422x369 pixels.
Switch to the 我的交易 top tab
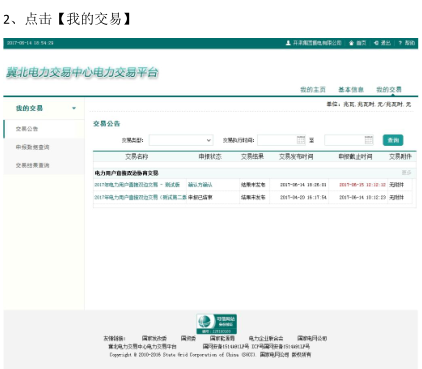(x=389, y=89)
